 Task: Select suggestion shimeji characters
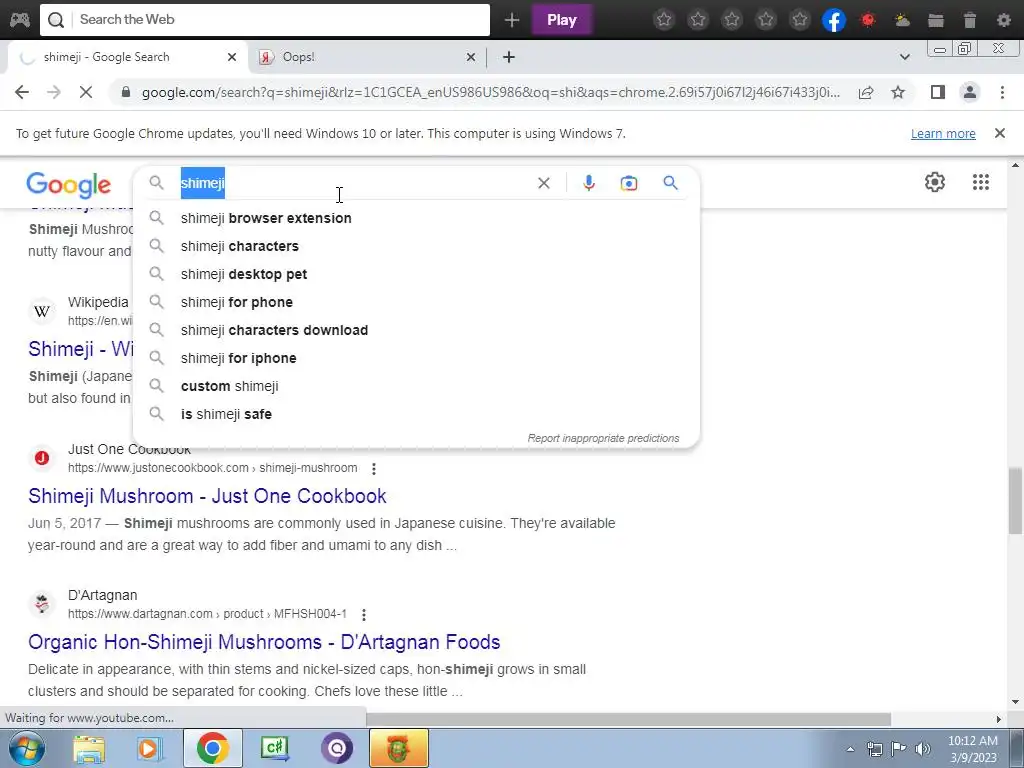point(416,246)
